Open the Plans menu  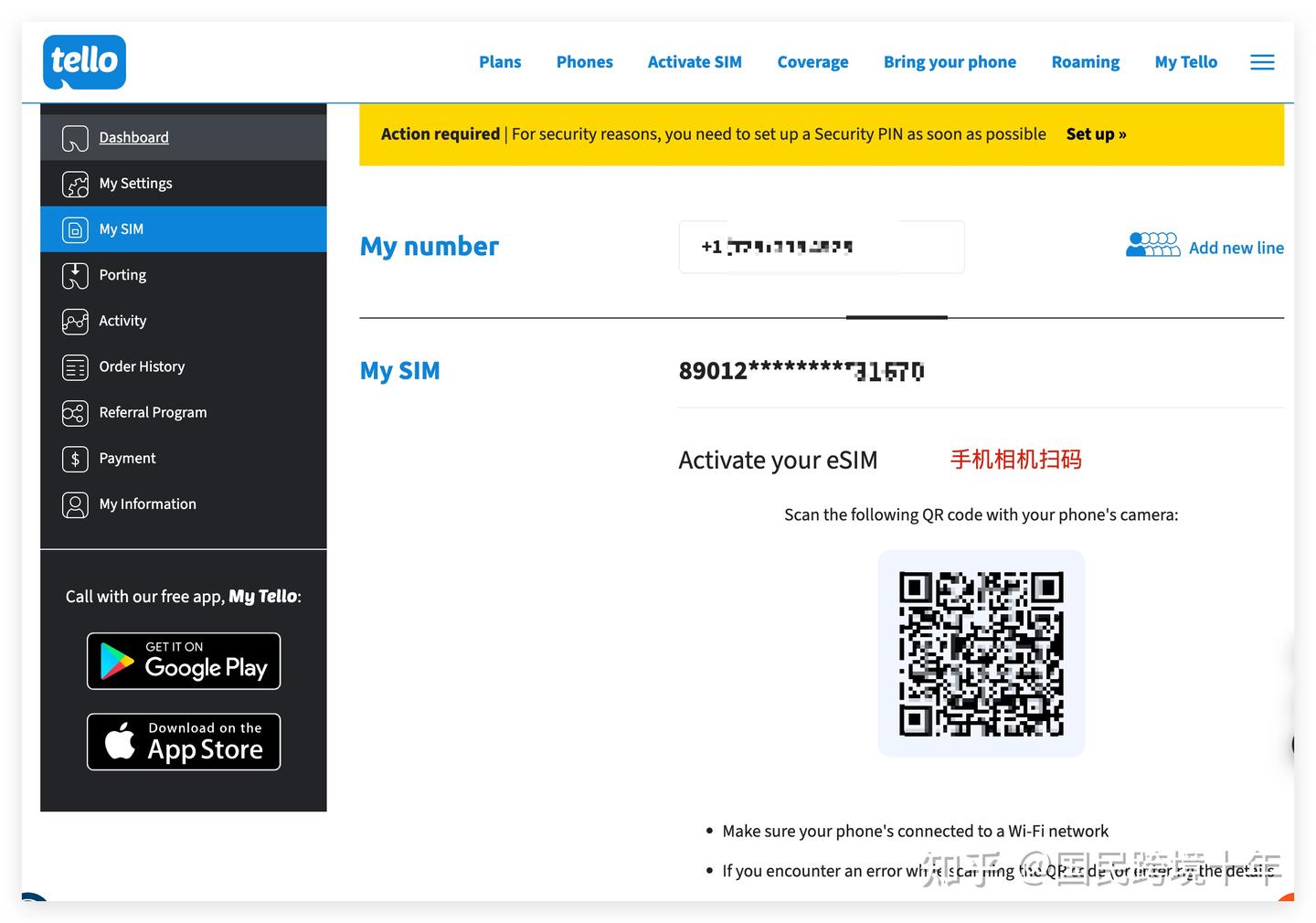500,62
